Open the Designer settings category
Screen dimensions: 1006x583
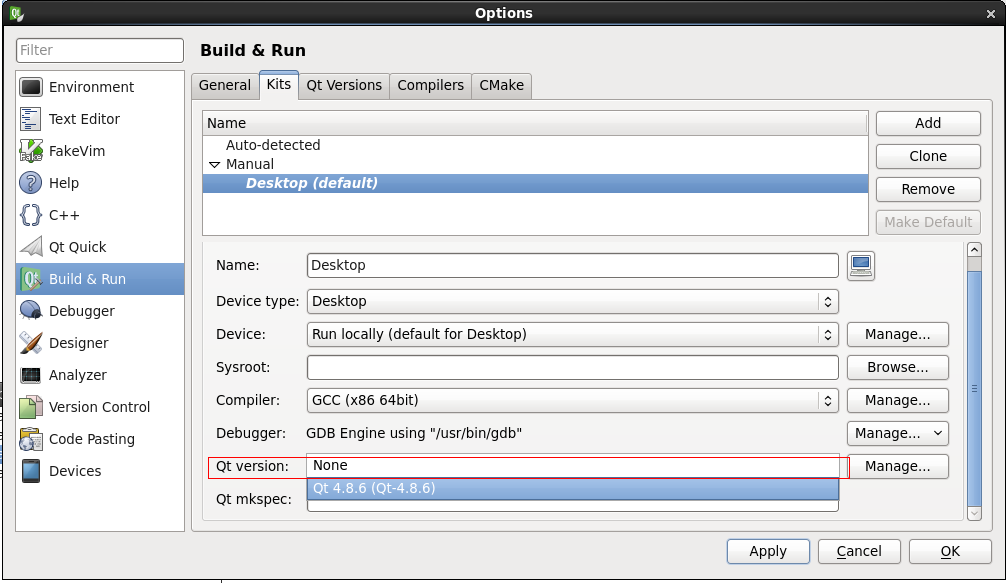pos(78,343)
